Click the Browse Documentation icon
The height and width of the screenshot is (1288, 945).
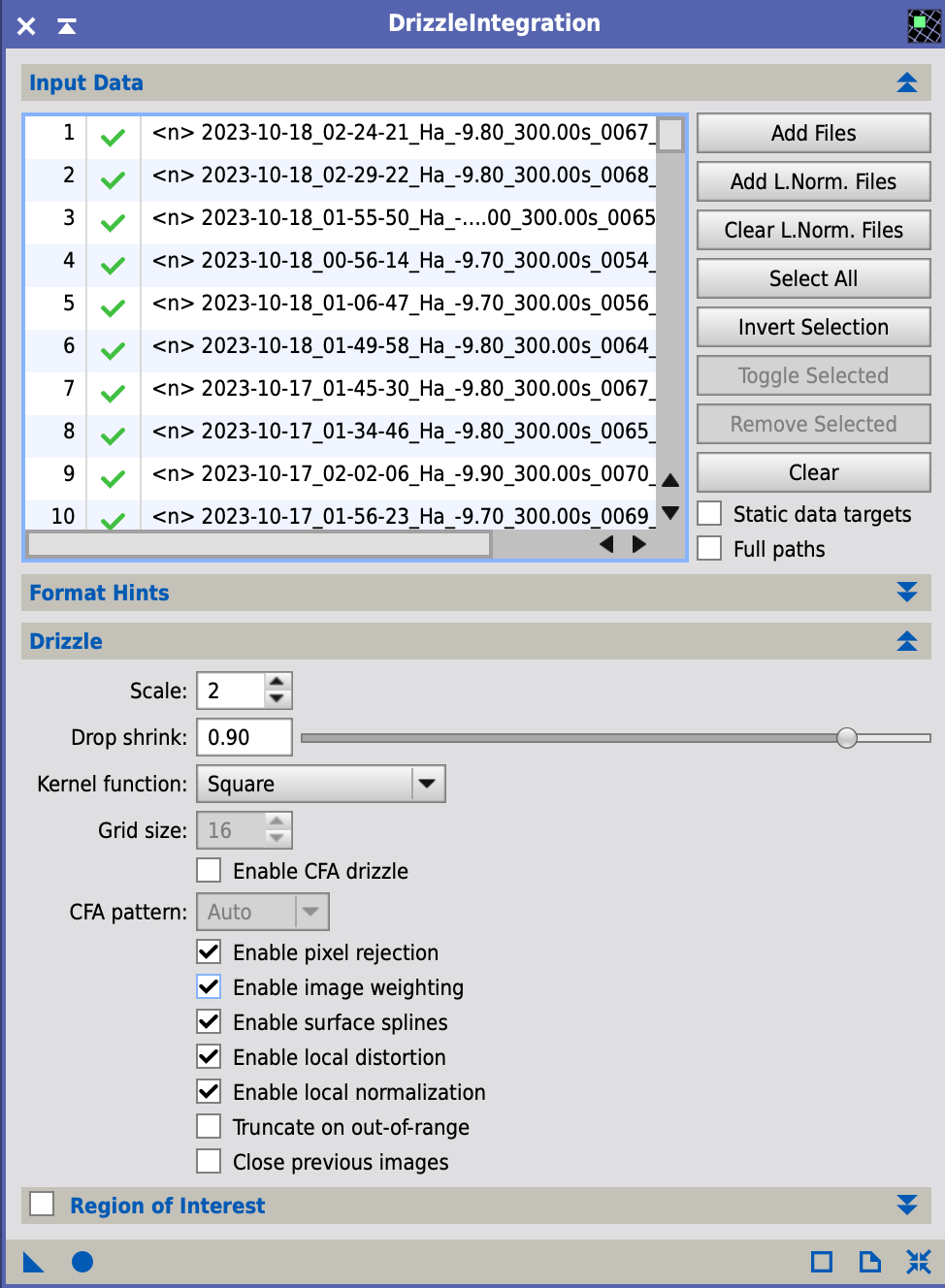870,1262
